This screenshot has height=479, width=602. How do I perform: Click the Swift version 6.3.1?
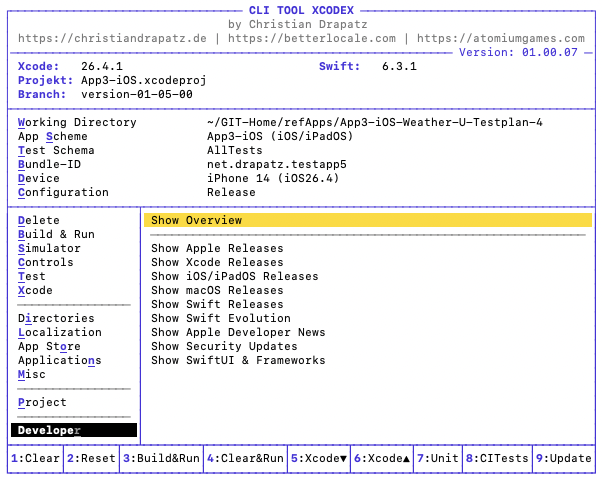[x=399, y=66]
